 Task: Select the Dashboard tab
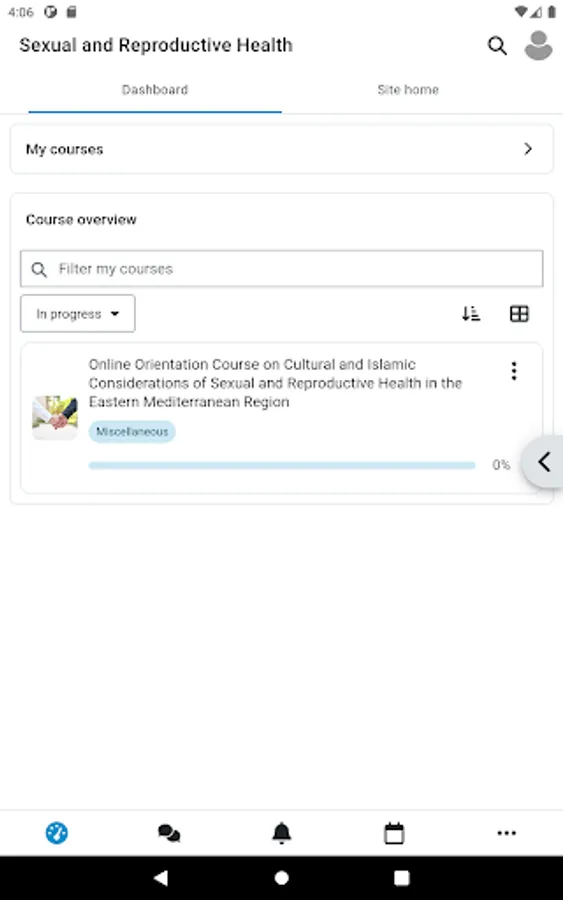point(155,90)
